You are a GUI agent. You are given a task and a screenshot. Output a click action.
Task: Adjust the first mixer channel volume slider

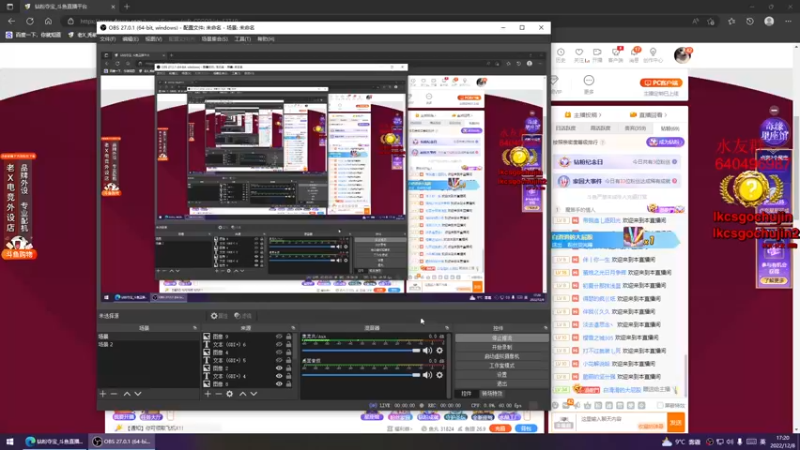(x=361, y=351)
